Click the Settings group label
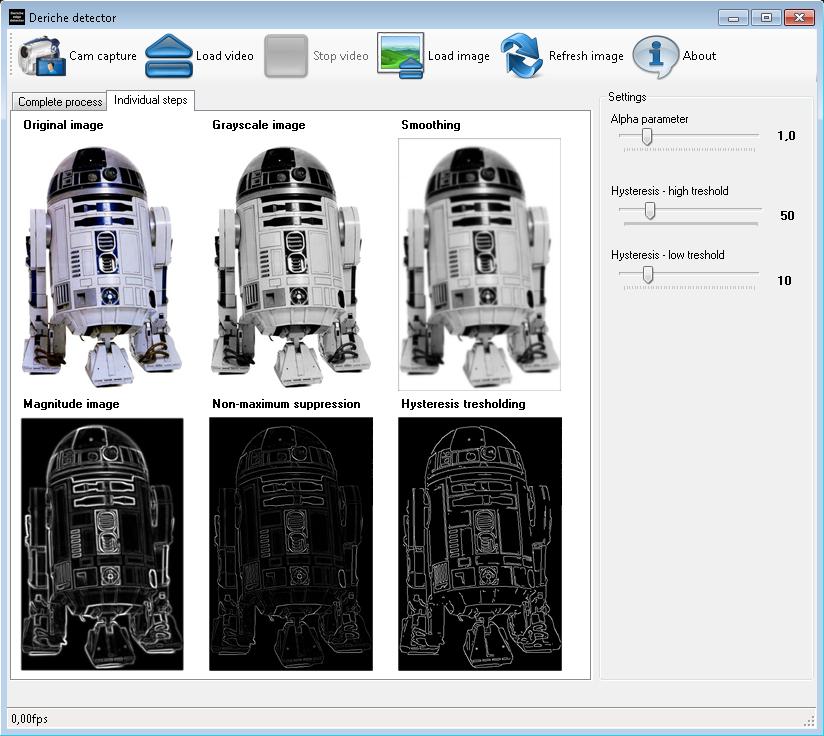The image size is (824, 736). pos(627,97)
